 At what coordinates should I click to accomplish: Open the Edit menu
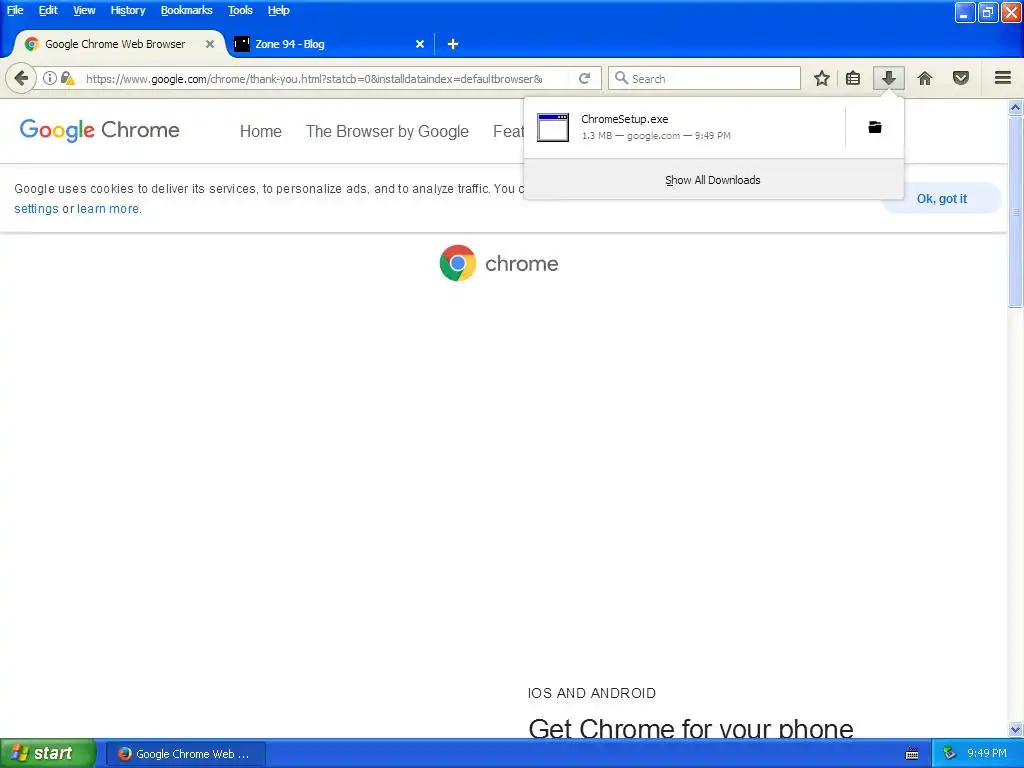[x=48, y=10]
